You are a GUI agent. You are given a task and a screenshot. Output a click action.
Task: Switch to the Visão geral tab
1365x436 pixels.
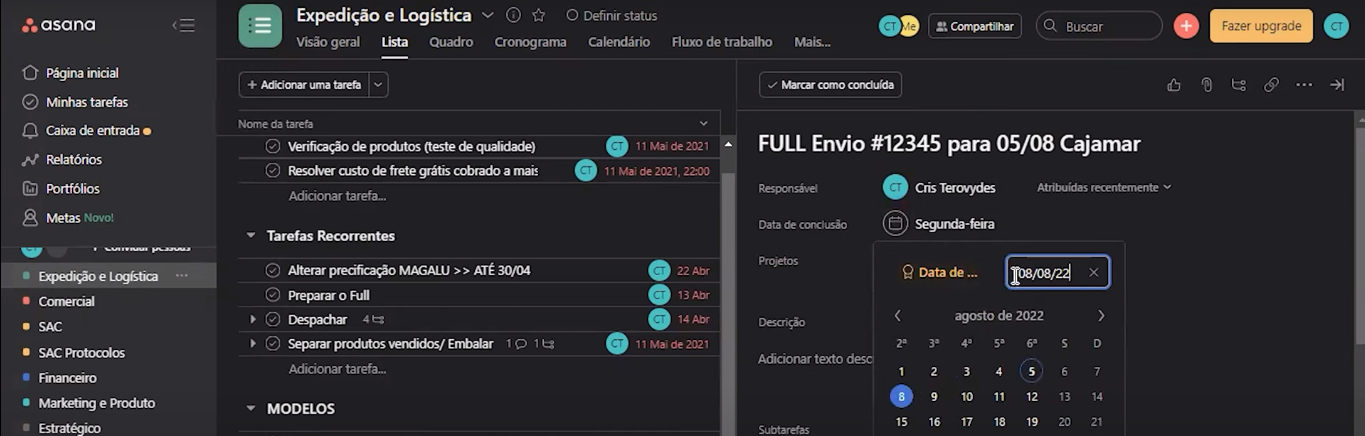(x=328, y=42)
